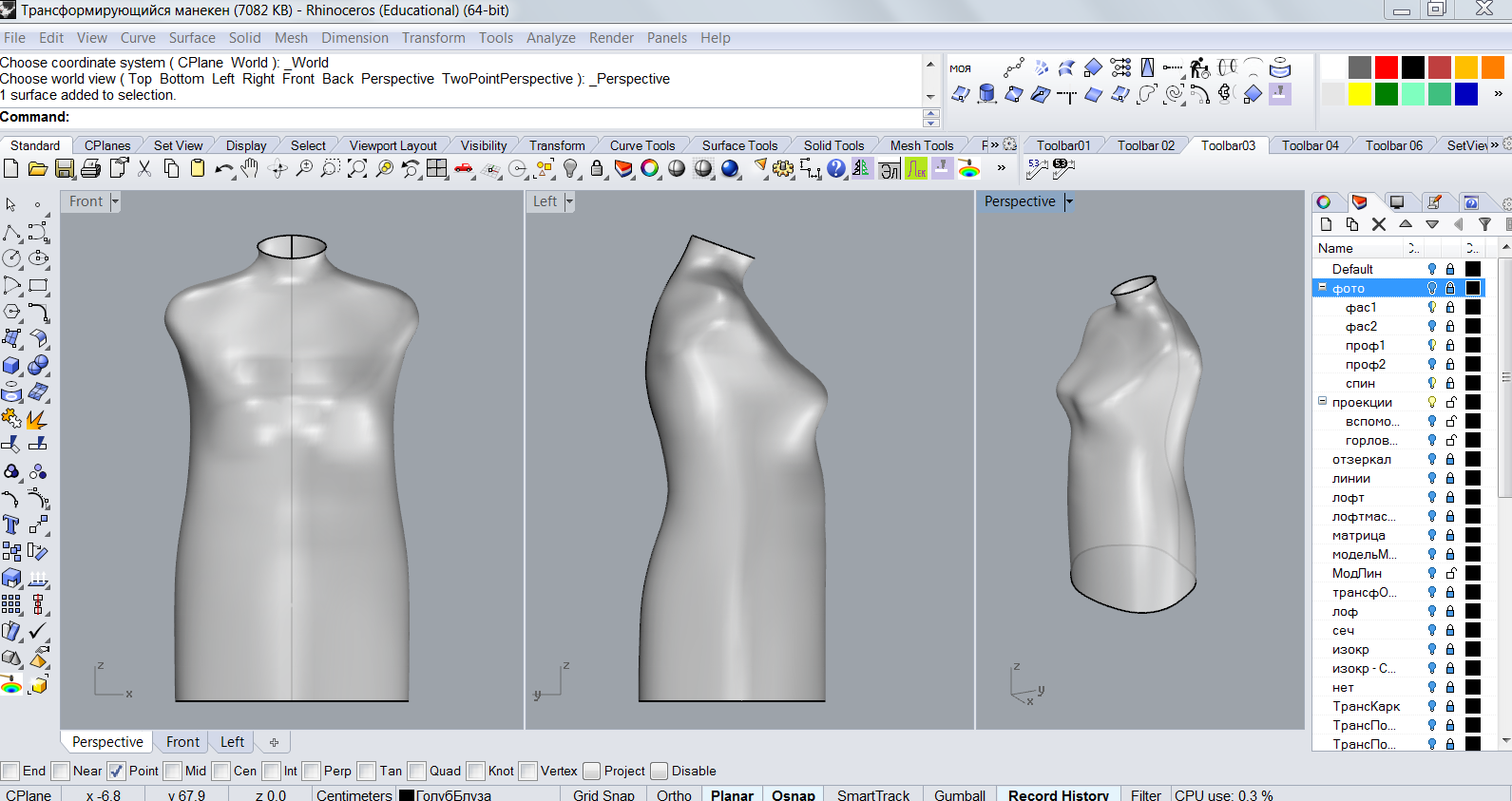Screen dimensions: 1512x801
Task: Click the Print icon
Action: pos(91,168)
